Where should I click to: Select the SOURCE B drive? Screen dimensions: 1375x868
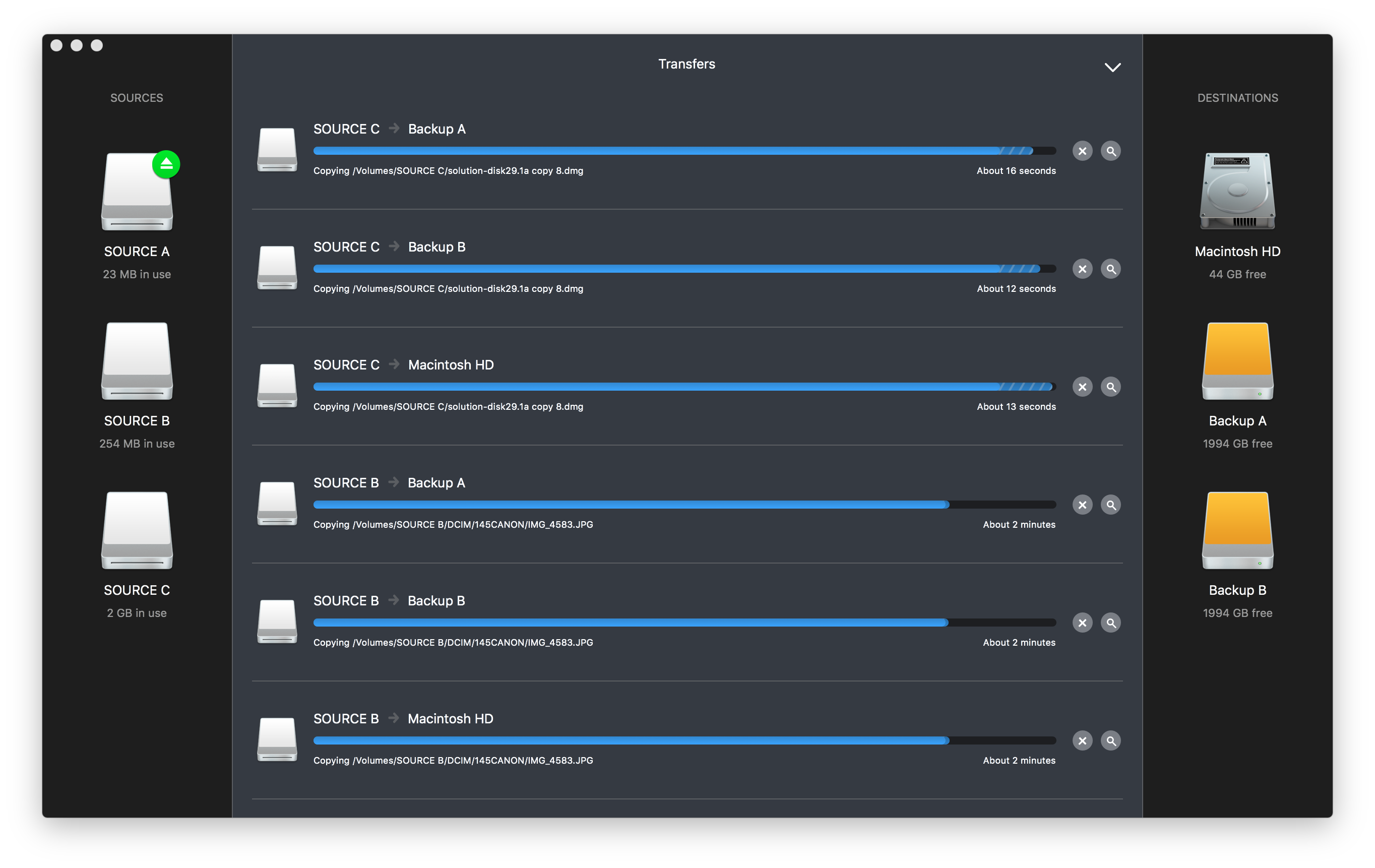pos(137,361)
